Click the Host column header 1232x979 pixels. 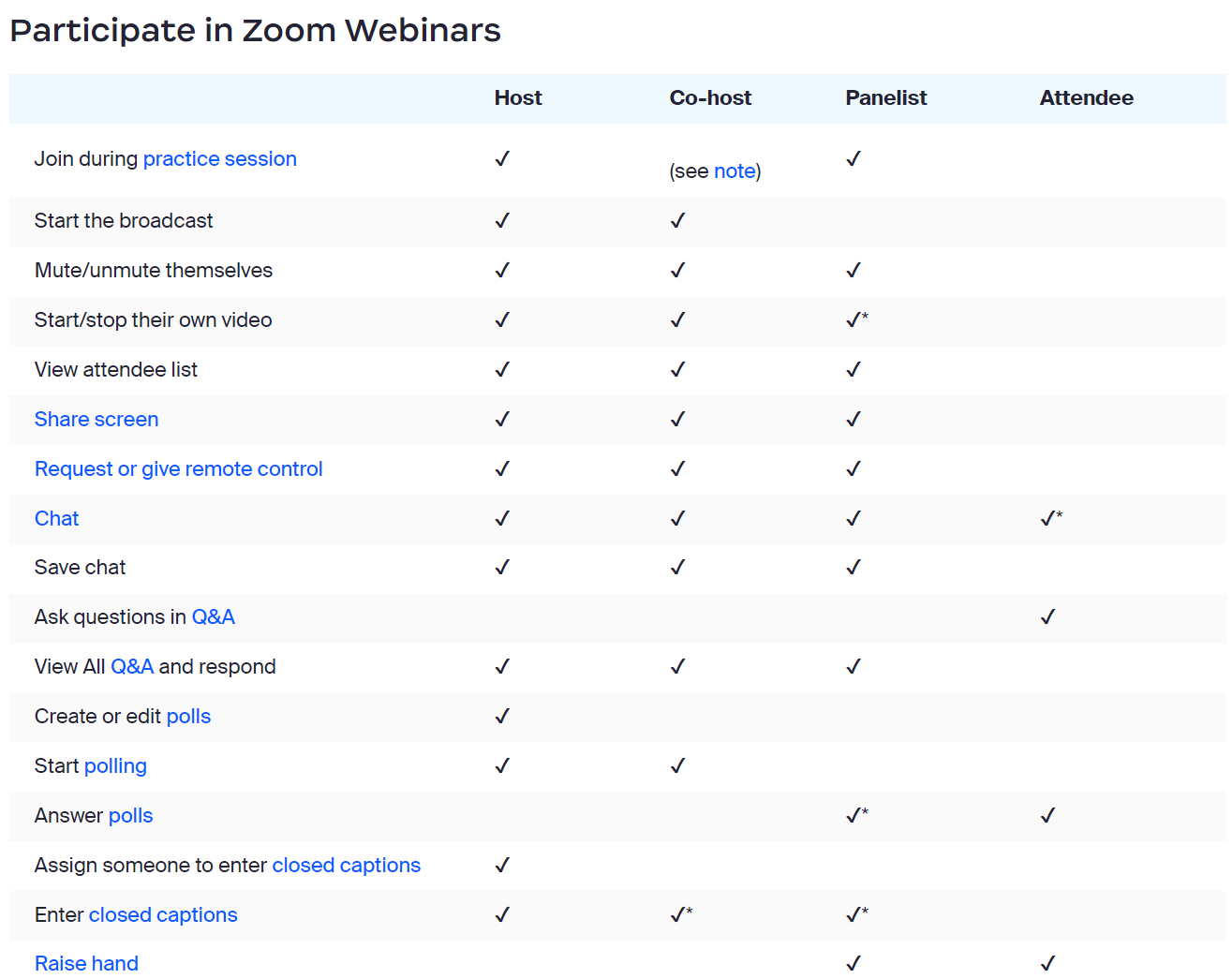pyautogui.click(x=518, y=97)
